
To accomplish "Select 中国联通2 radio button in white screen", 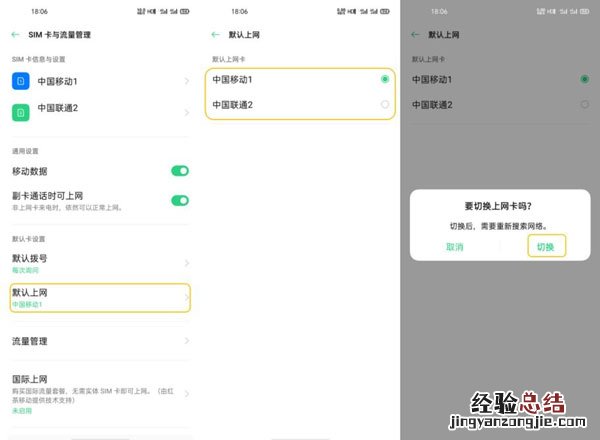I will pyautogui.click(x=385, y=104).
